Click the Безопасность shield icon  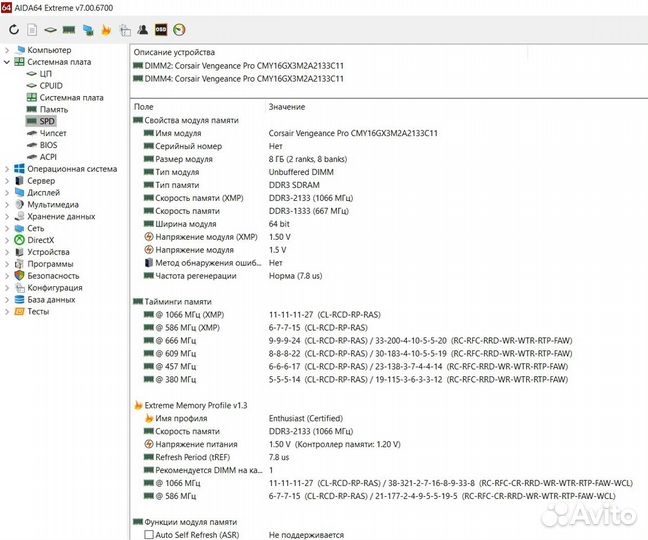pyautogui.click(x=19, y=276)
